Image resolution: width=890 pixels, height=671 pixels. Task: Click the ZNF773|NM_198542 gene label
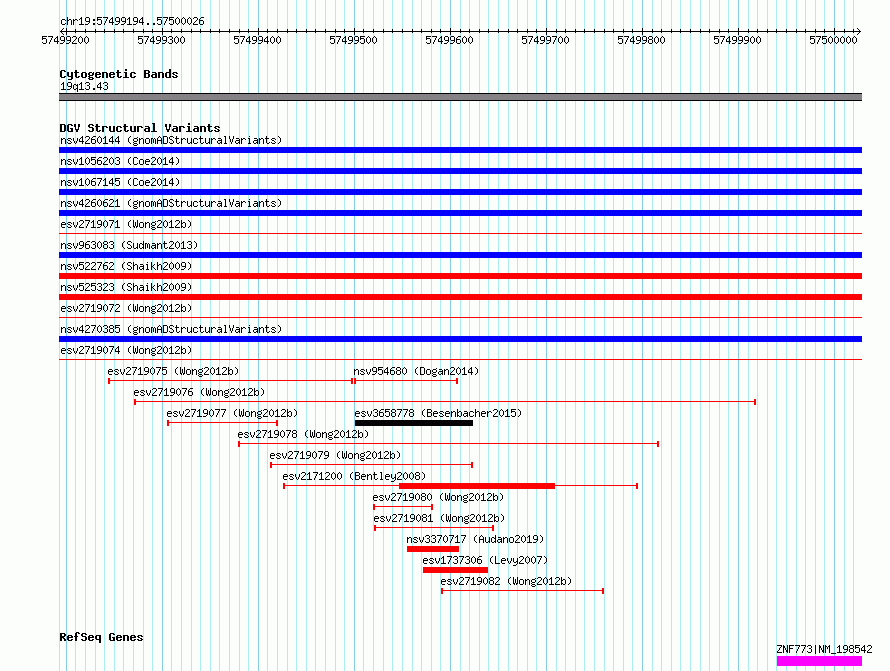tap(824, 649)
